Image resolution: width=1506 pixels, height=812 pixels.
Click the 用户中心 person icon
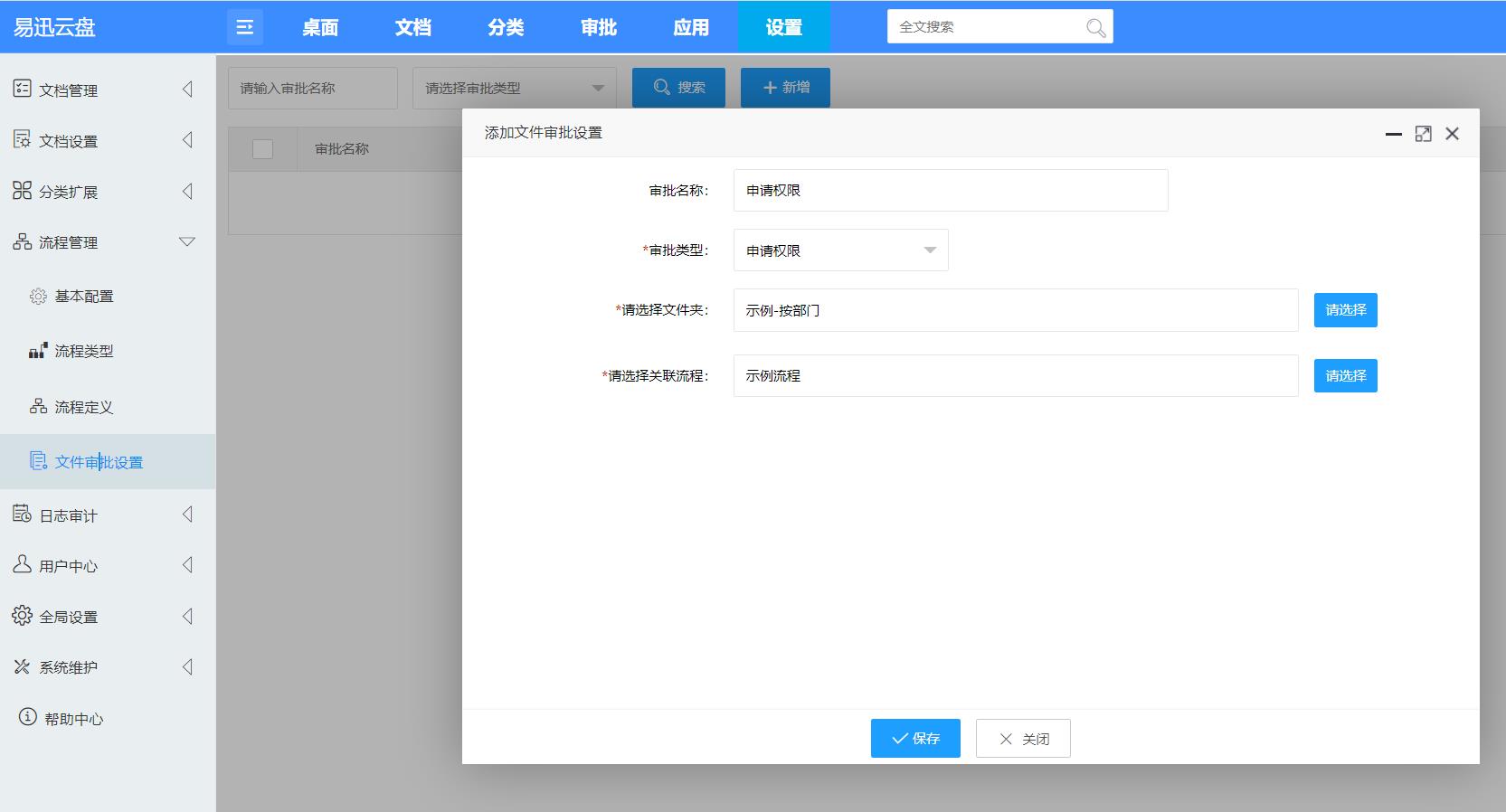click(22, 564)
